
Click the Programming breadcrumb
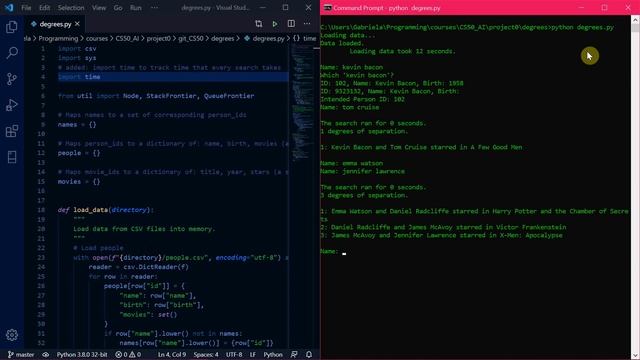(x=58, y=38)
